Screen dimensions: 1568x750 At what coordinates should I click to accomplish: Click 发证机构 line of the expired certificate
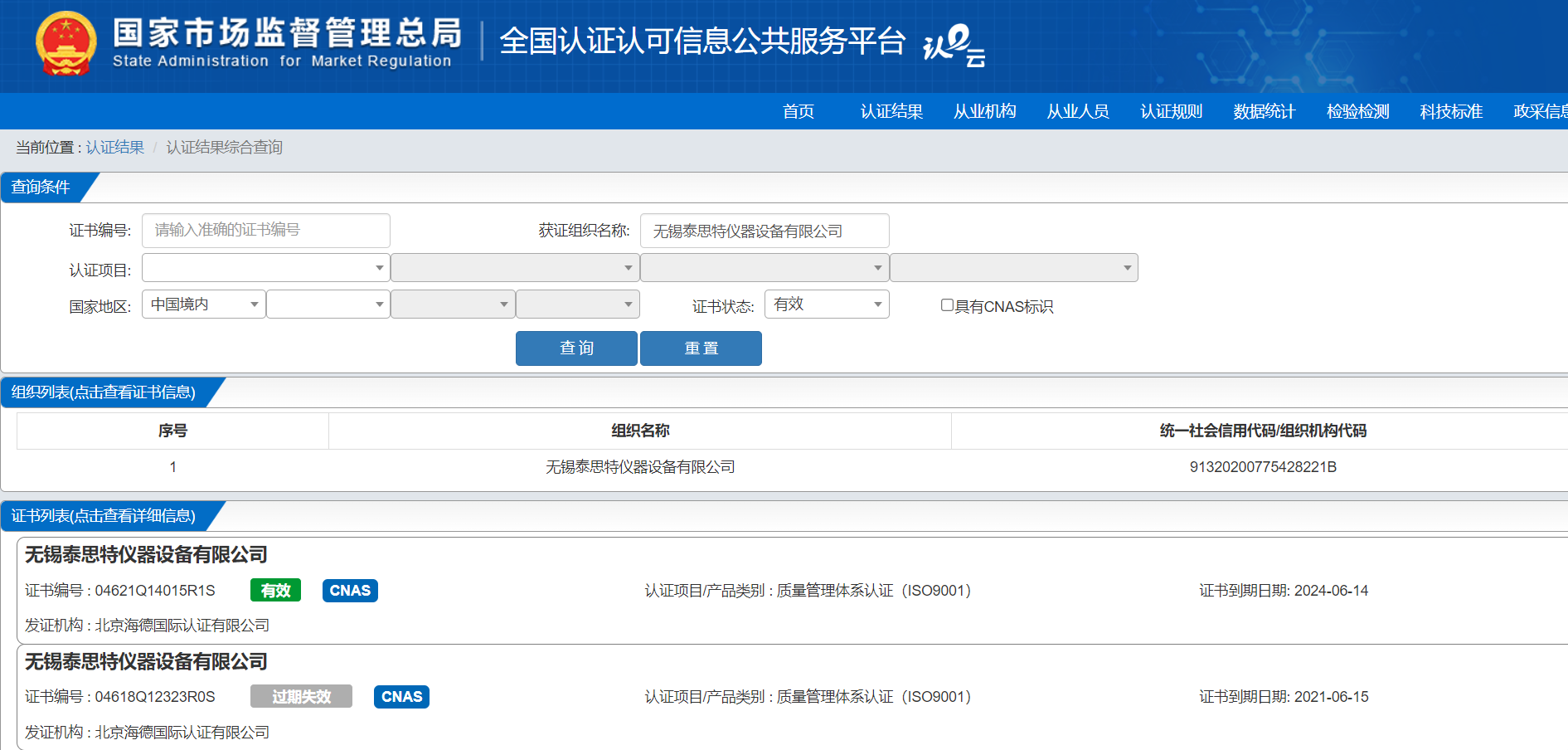(x=147, y=733)
